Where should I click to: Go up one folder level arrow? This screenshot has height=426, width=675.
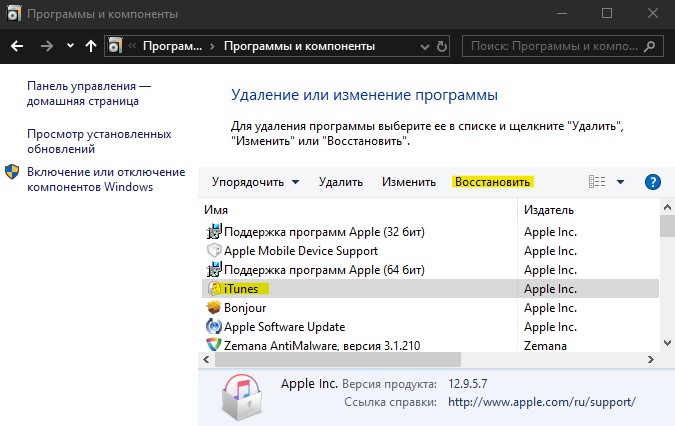[x=91, y=46]
